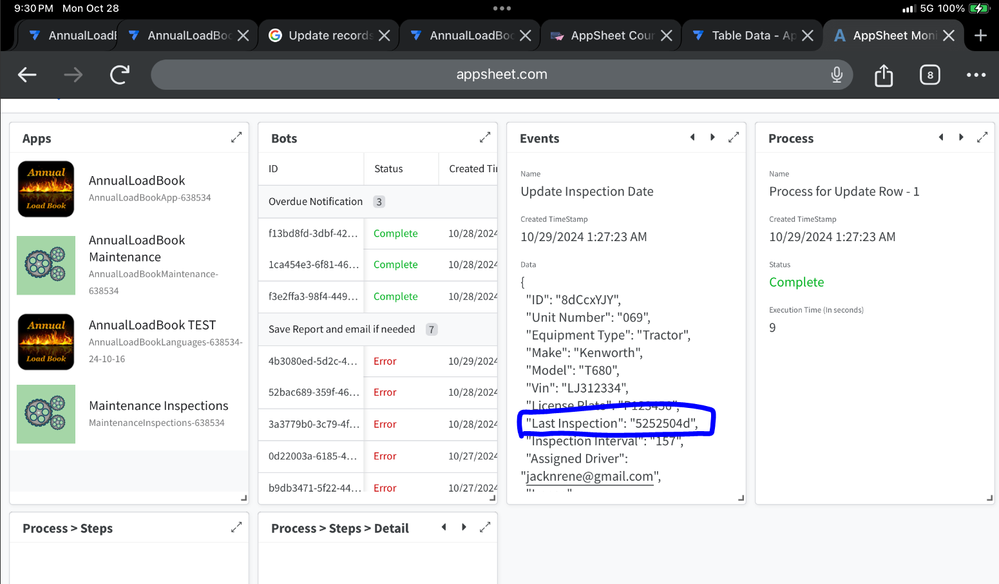Go to previous Process > Steps > Detail item
Viewport: 999px width, 584px height.
(444, 527)
